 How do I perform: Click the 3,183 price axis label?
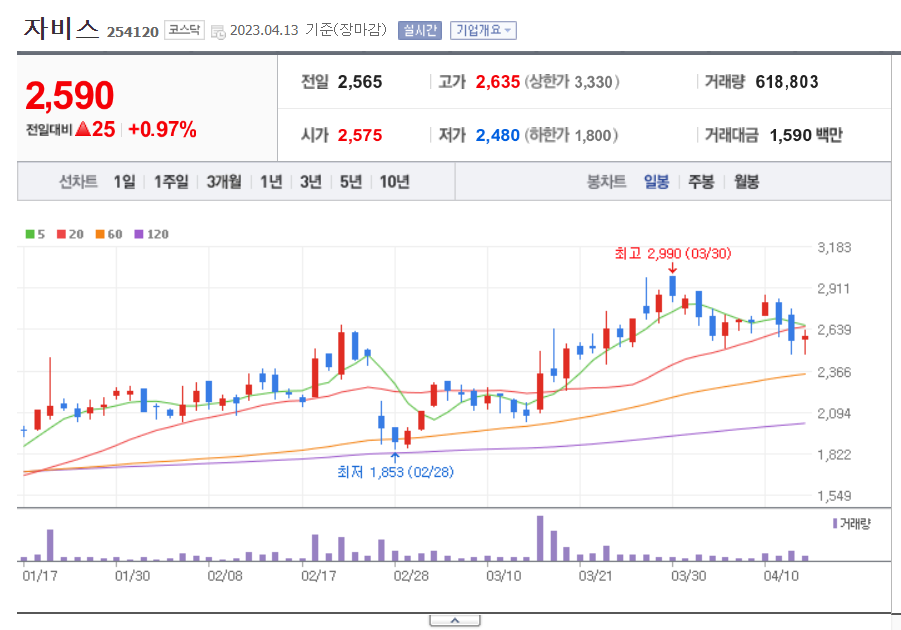(834, 248)
